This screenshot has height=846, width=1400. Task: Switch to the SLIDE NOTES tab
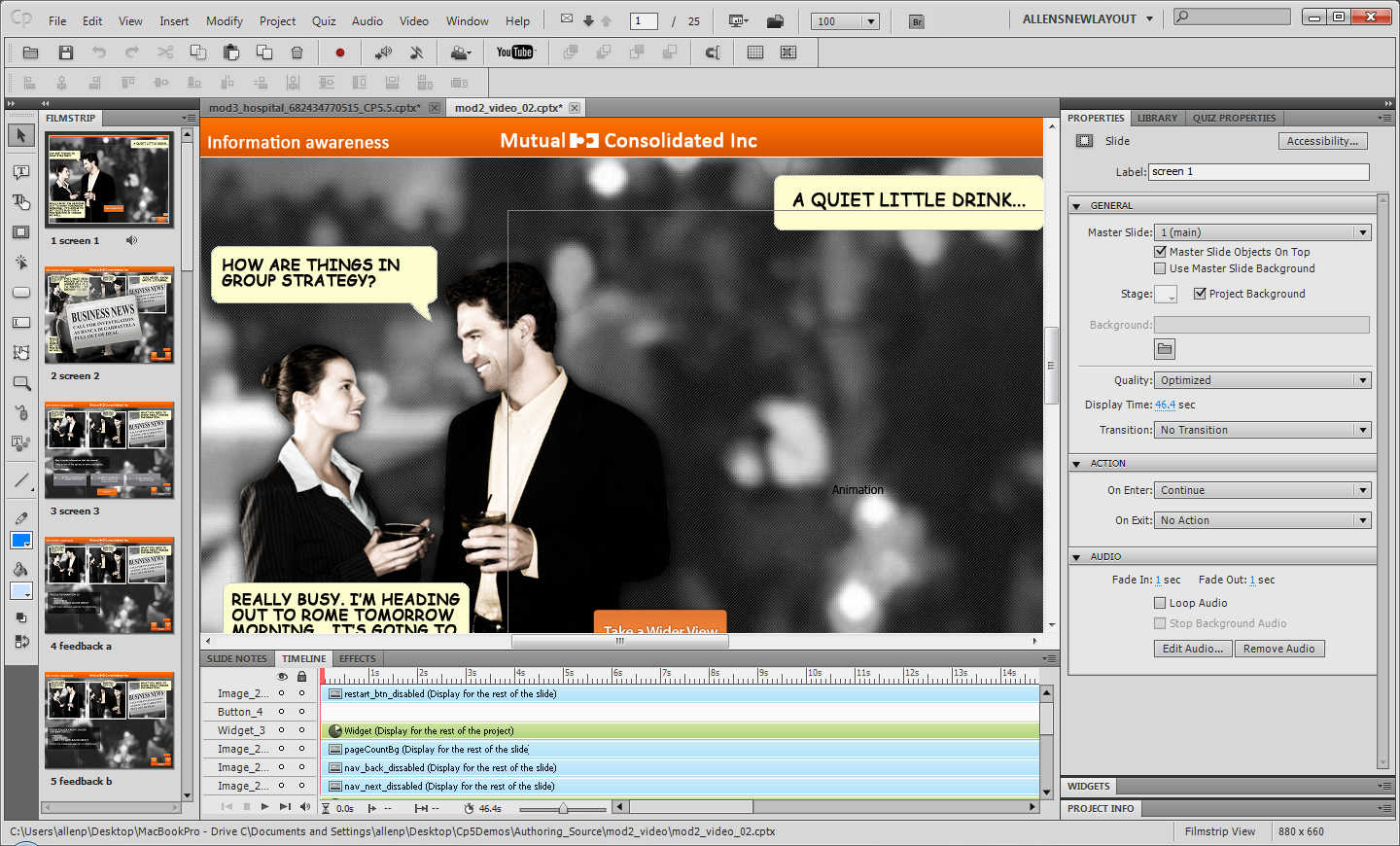click(x=236, y=658)
